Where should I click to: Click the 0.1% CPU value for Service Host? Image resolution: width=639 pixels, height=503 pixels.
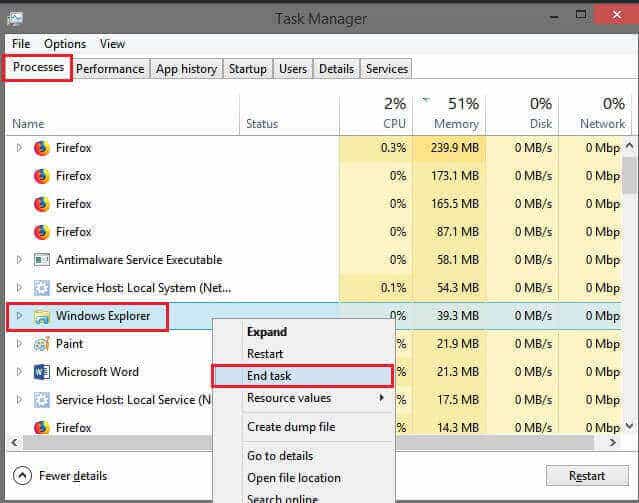[393, 288]
